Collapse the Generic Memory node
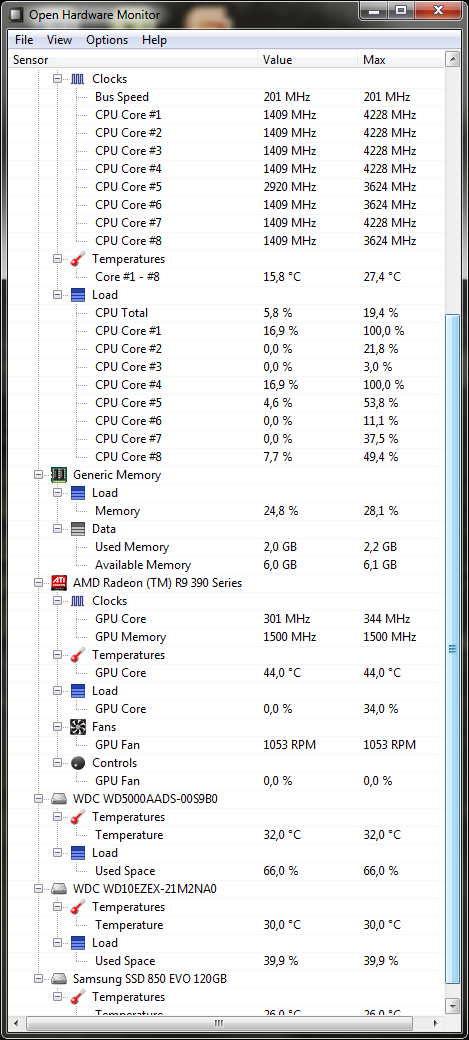469x1040 pixels. coord(38,475)
